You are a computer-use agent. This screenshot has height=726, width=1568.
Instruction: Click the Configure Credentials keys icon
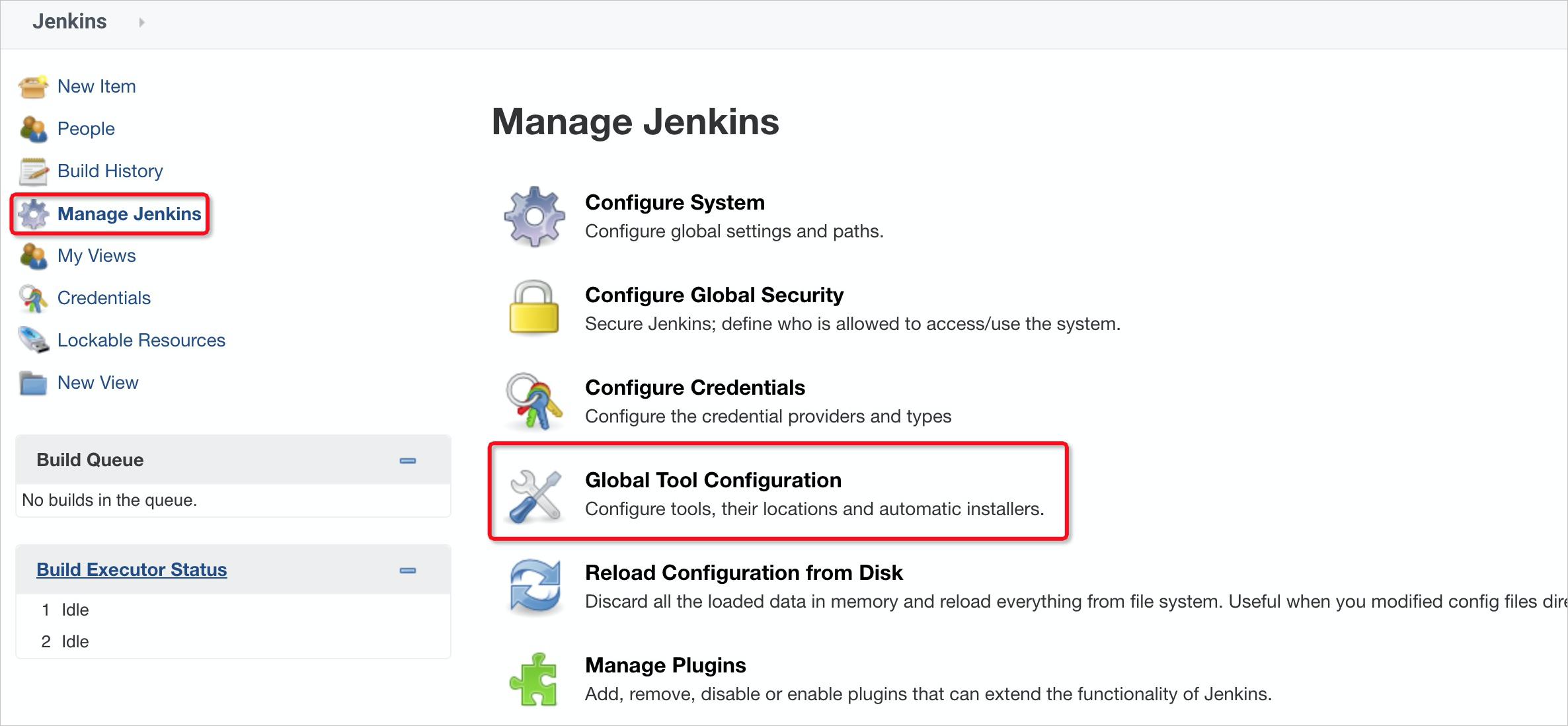534,401
